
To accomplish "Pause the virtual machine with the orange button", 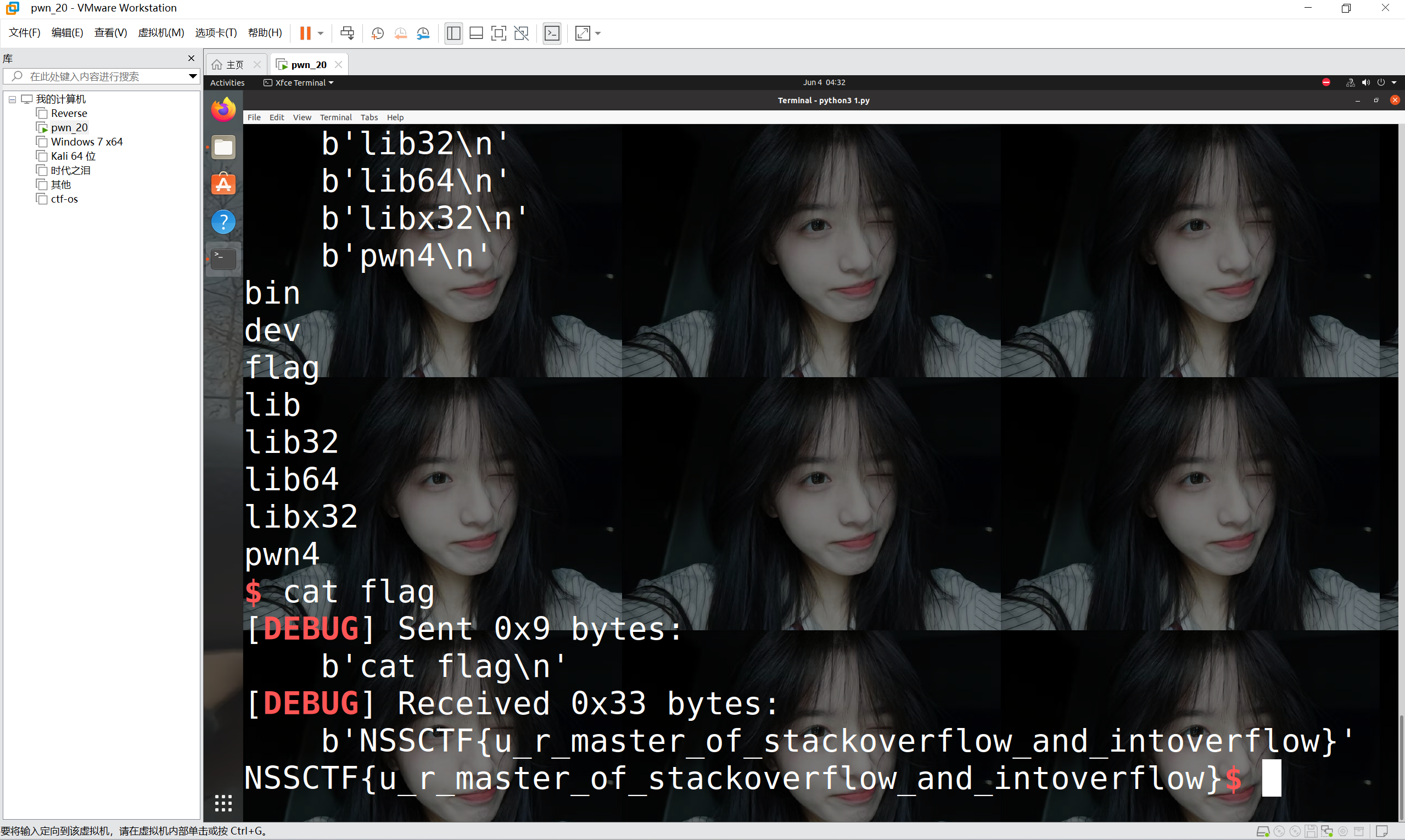I will (x=305, y=33).
